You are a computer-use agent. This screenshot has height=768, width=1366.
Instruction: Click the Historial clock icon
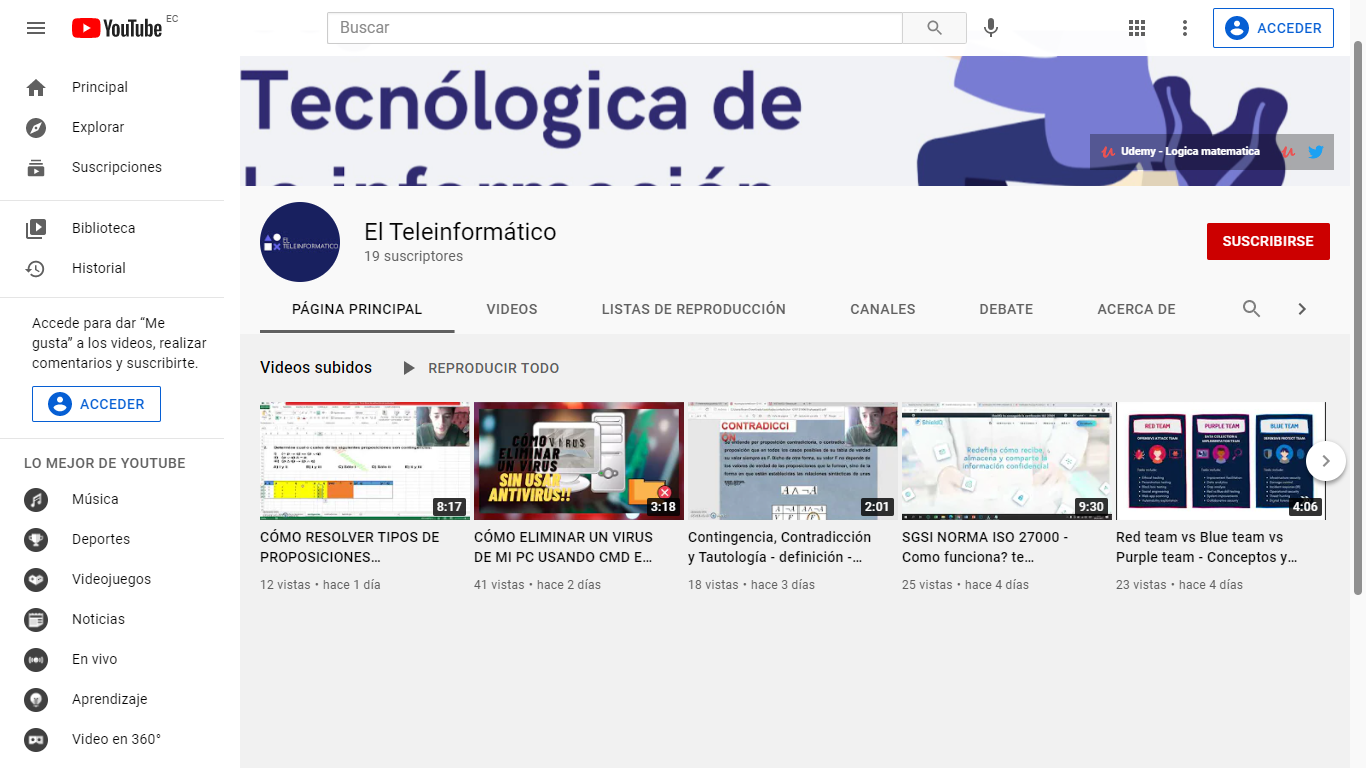click(36, 269)
